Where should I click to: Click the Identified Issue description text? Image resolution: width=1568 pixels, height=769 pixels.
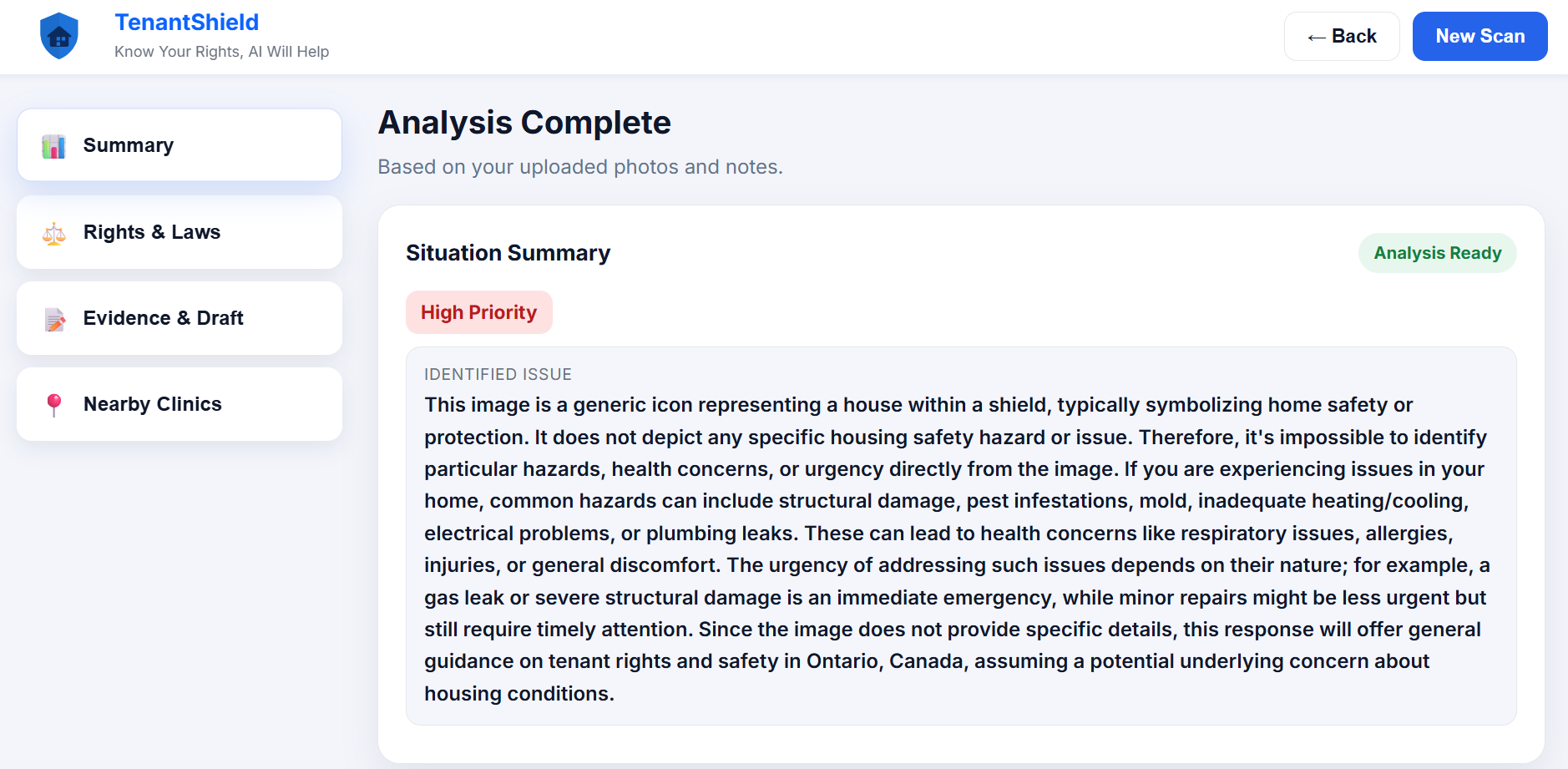click(958, 549)
